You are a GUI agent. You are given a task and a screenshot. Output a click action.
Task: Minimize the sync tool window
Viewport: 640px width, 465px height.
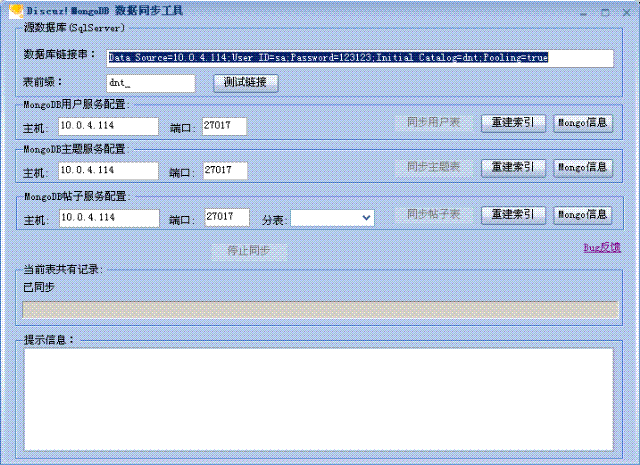click(x=583, y=13)
